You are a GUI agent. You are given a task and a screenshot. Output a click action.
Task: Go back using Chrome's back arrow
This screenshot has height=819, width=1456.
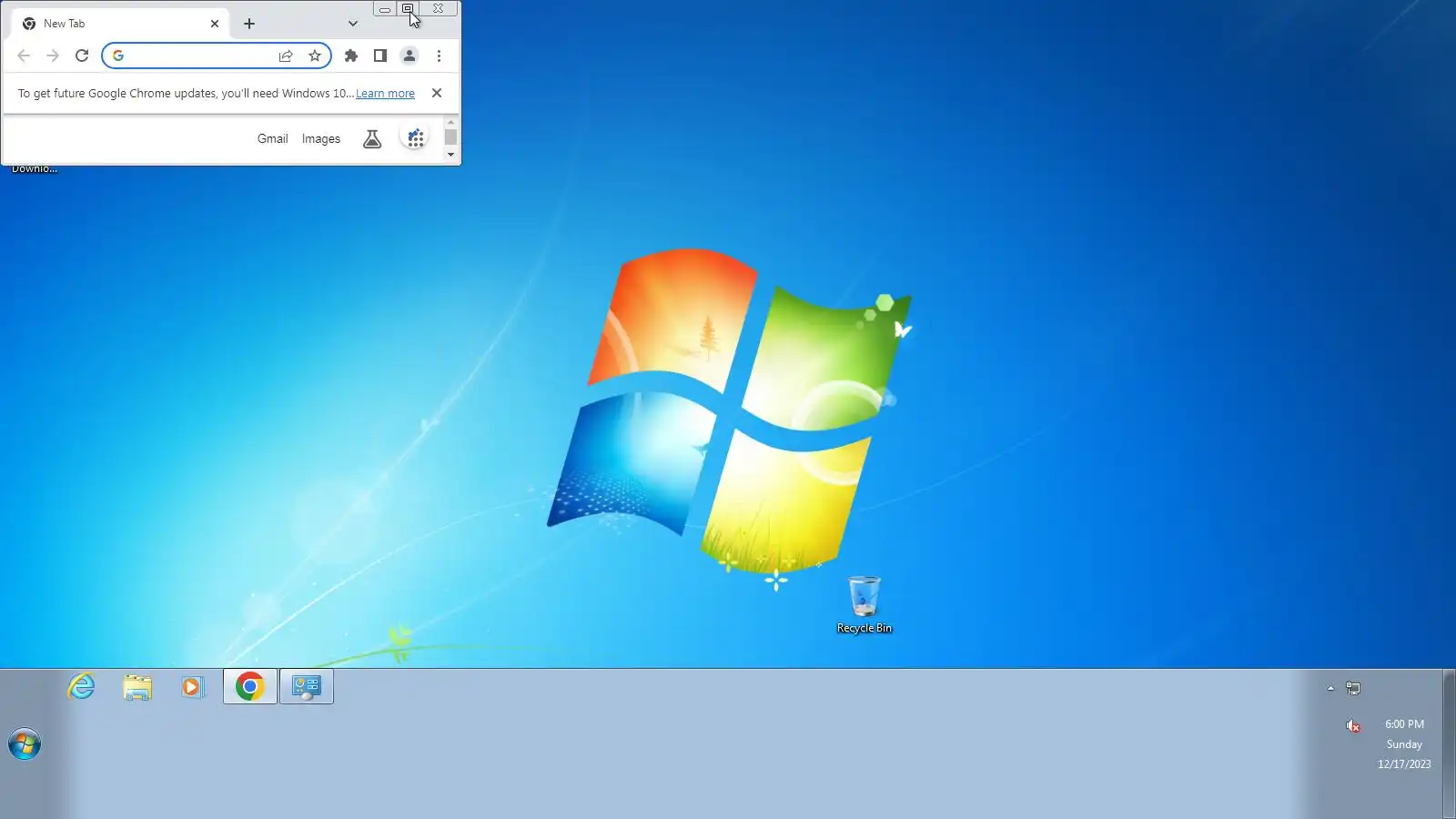[x=24, y=56]
